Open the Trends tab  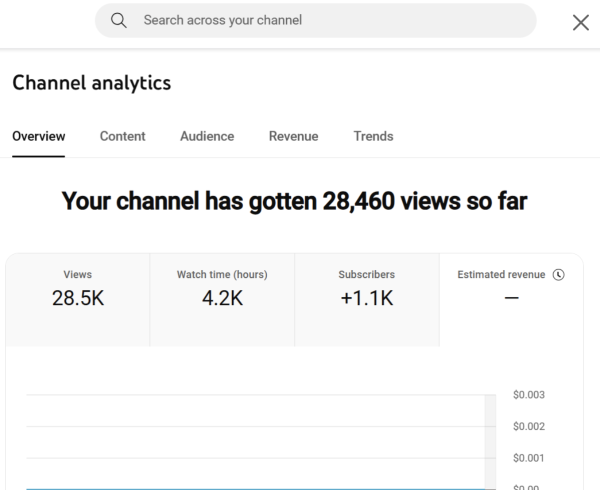373,137
